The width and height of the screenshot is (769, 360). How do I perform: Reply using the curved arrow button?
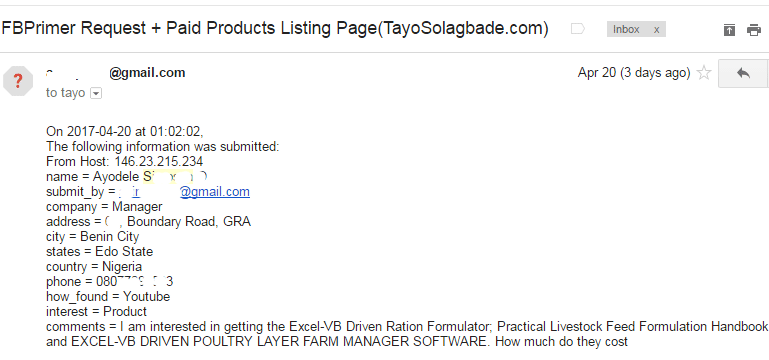pos(743,73)
